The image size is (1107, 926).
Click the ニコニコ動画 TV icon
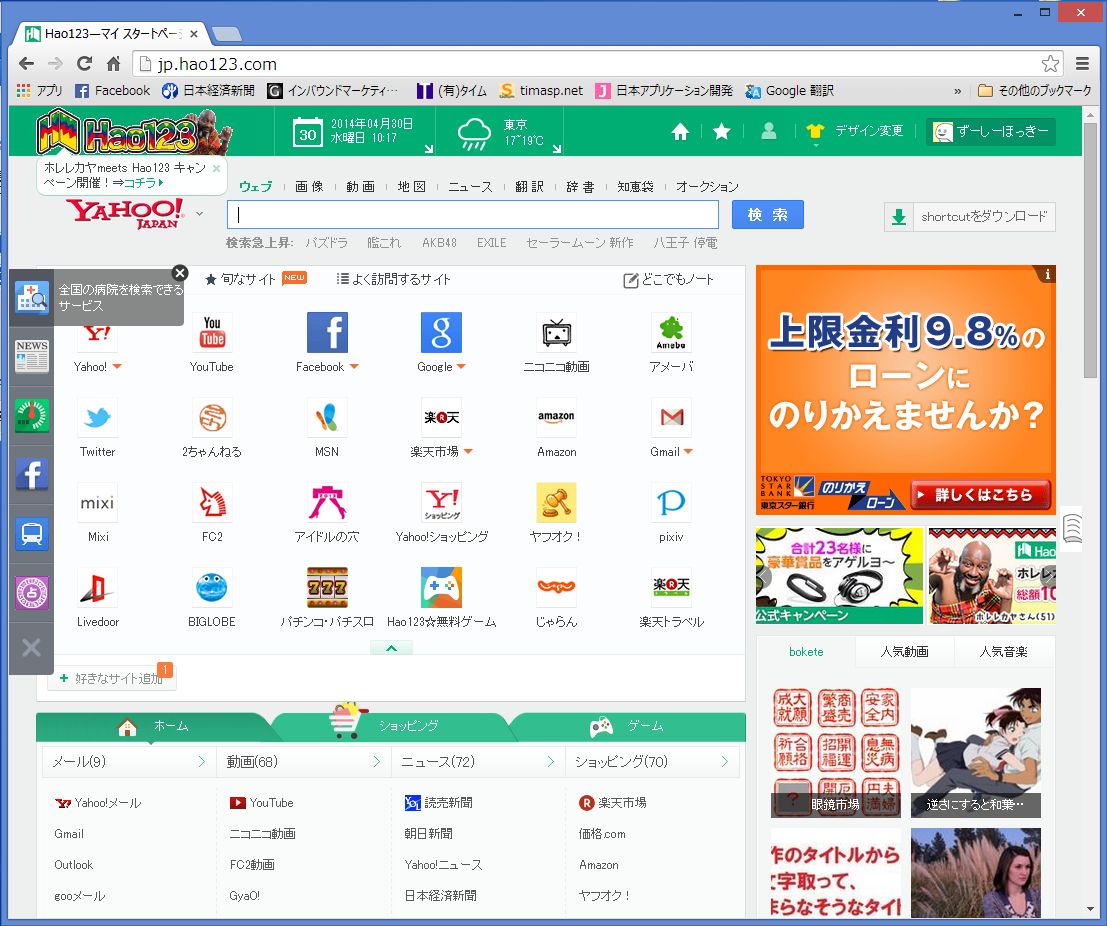point(556,333)
